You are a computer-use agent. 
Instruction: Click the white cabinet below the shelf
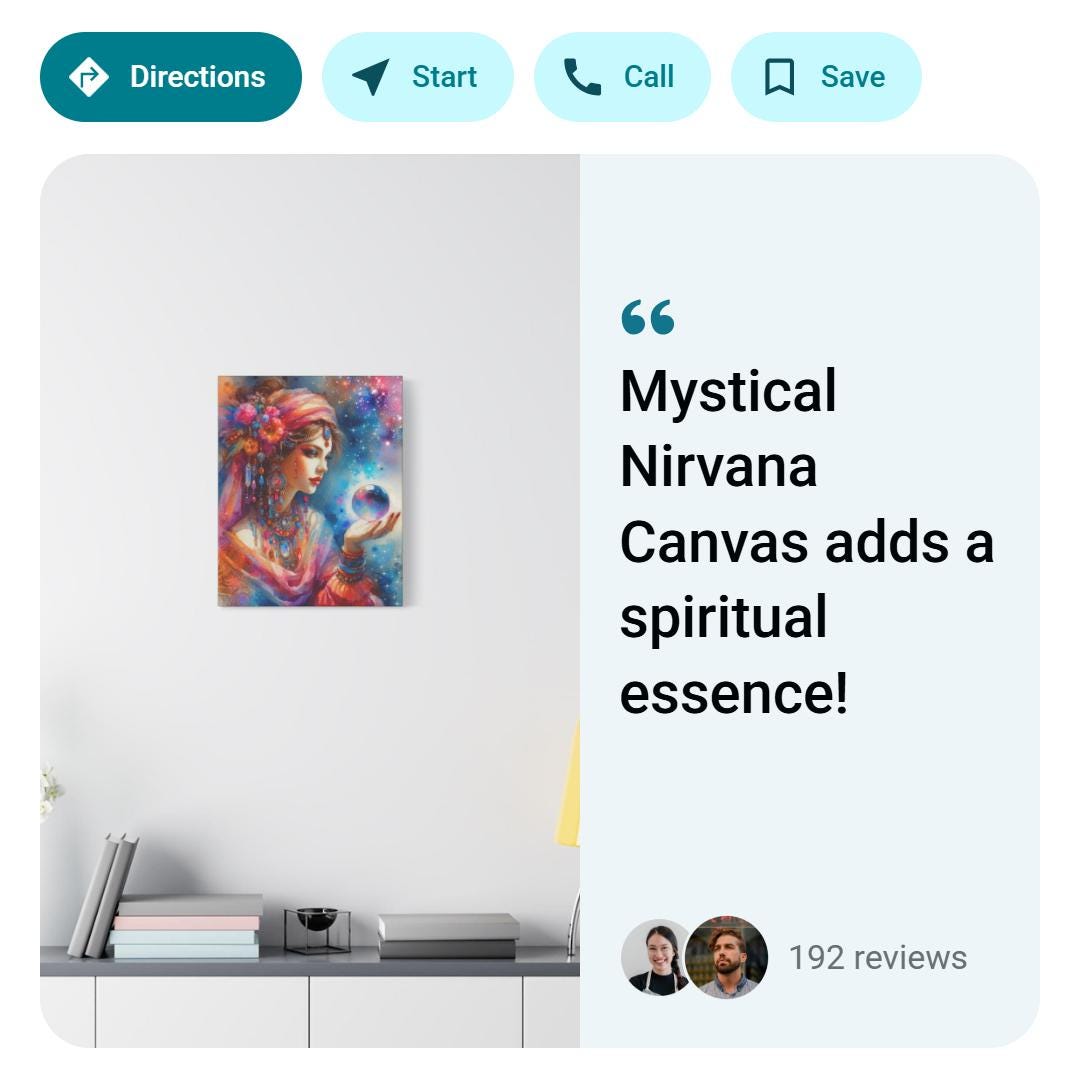point(310,1012)
